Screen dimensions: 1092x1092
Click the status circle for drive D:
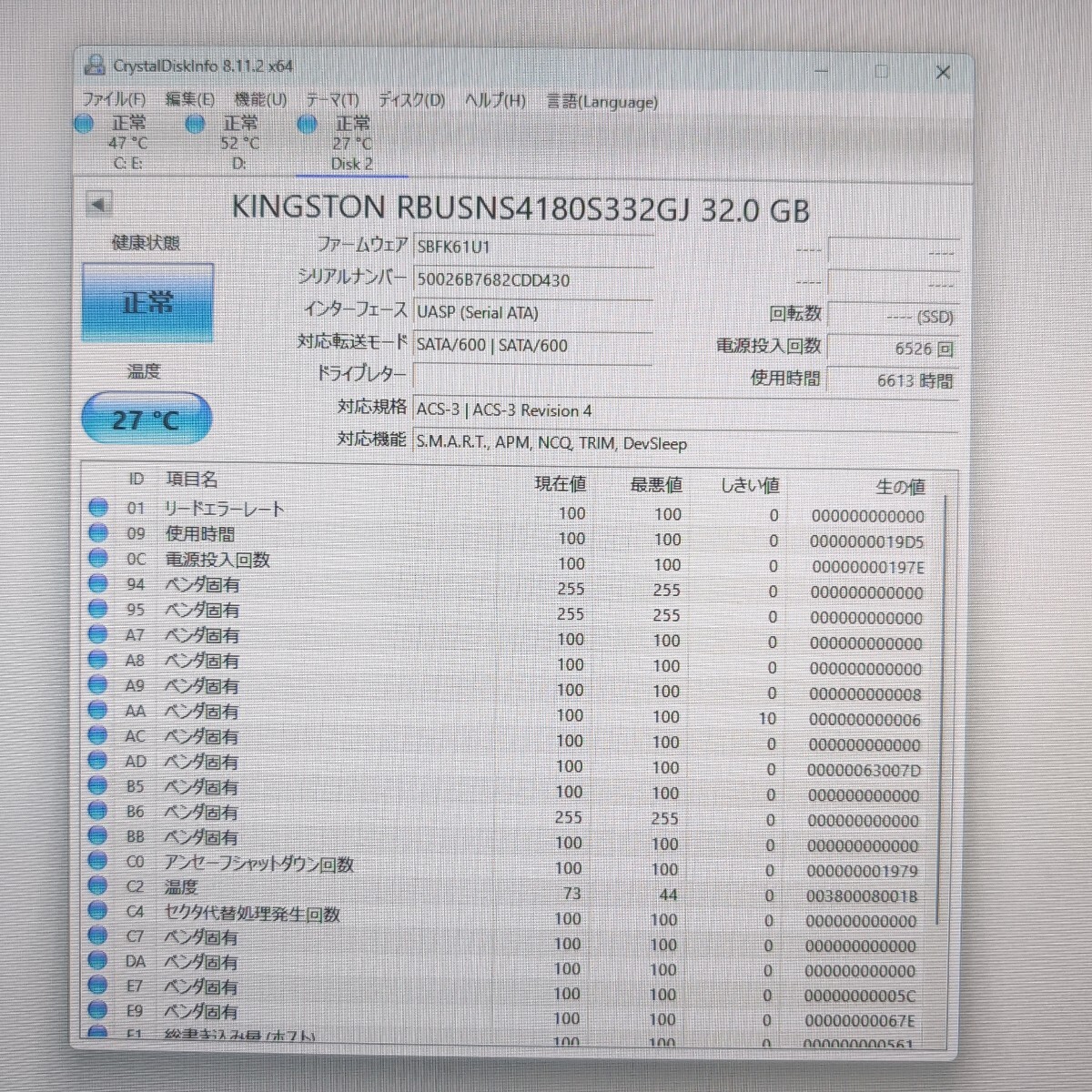tap(195, 125)
